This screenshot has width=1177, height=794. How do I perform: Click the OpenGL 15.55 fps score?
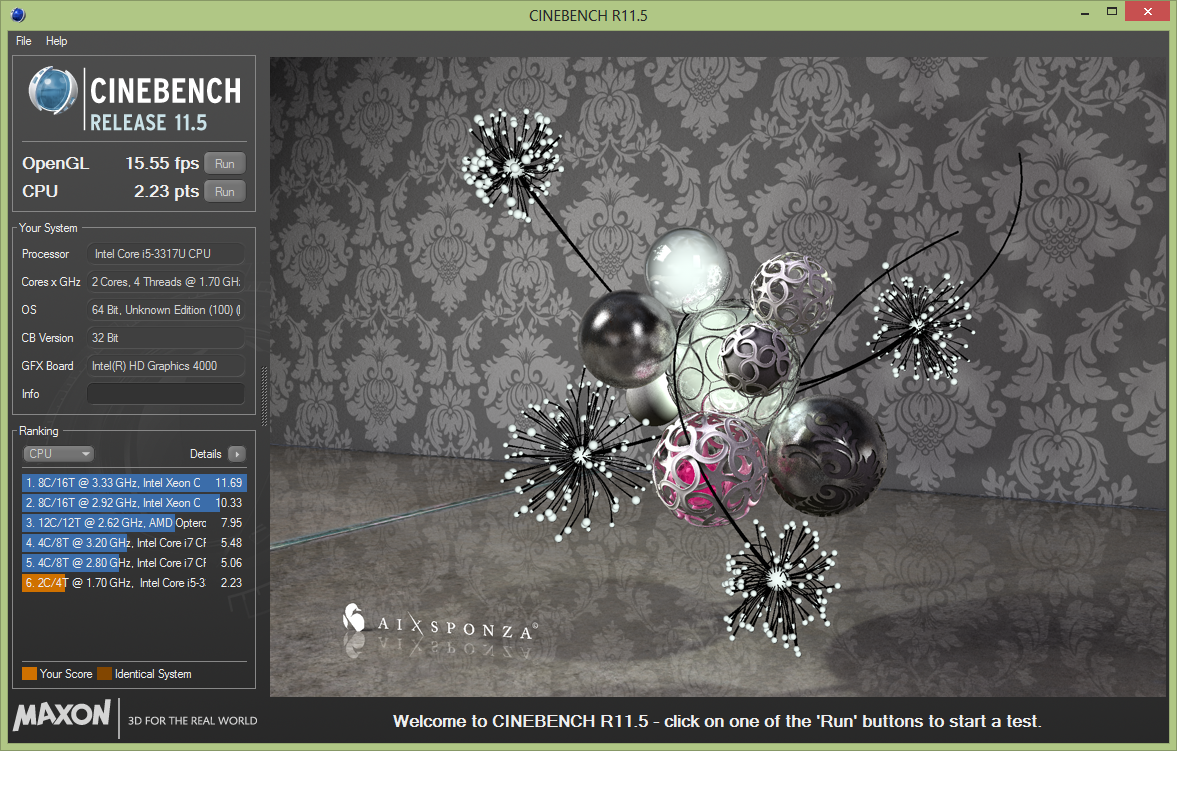tap(162, 164)
